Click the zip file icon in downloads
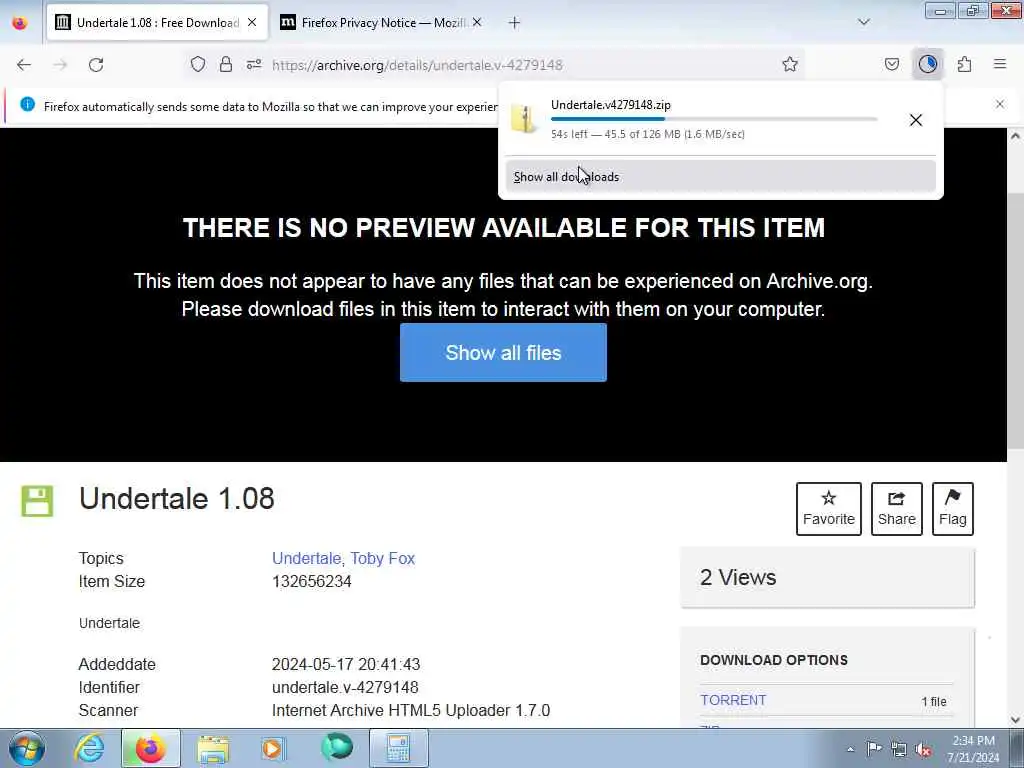The image size is (1024, 768). [524, 119]
